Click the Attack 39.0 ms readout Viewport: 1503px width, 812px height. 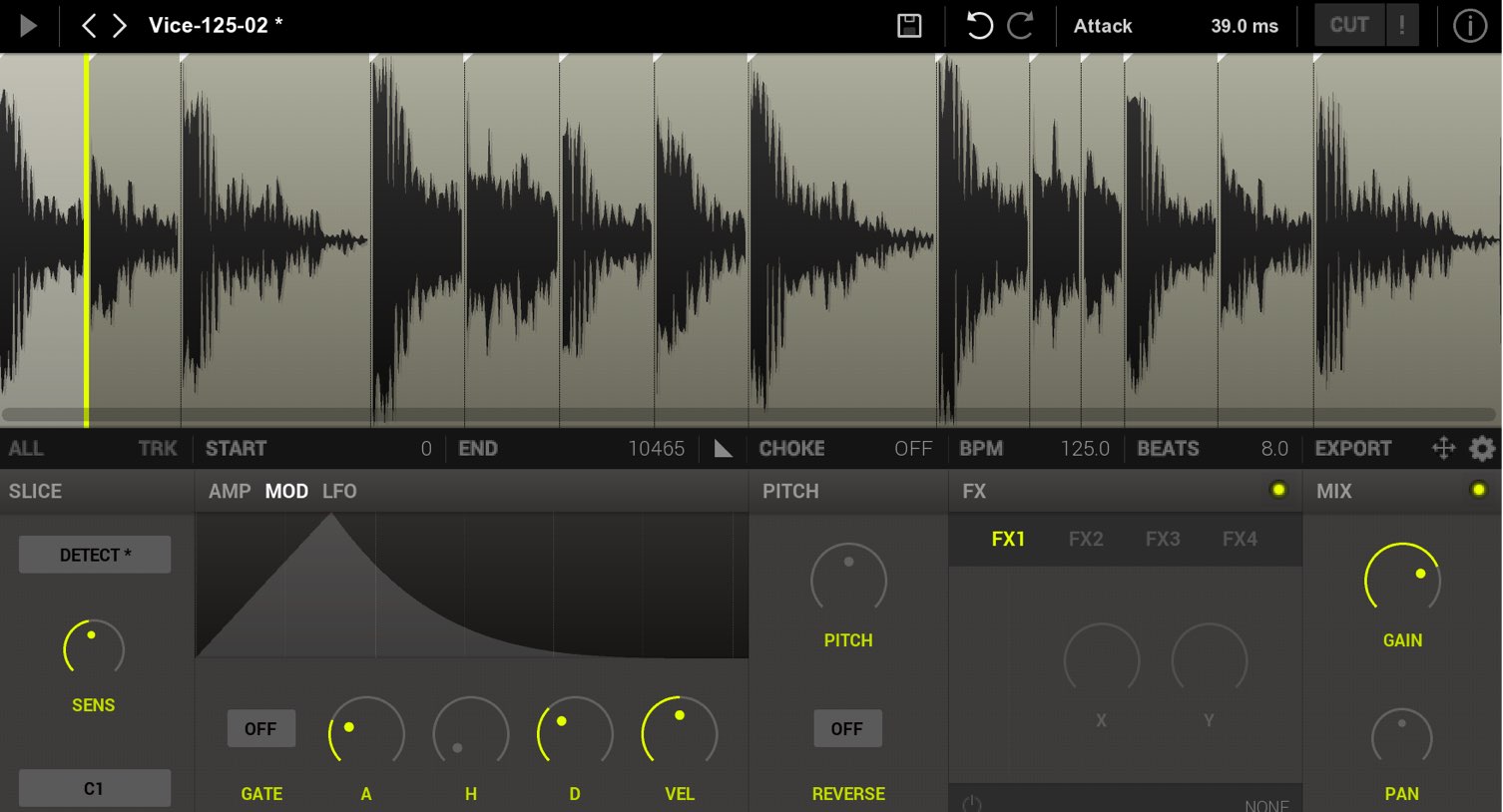coord(1176,26)
